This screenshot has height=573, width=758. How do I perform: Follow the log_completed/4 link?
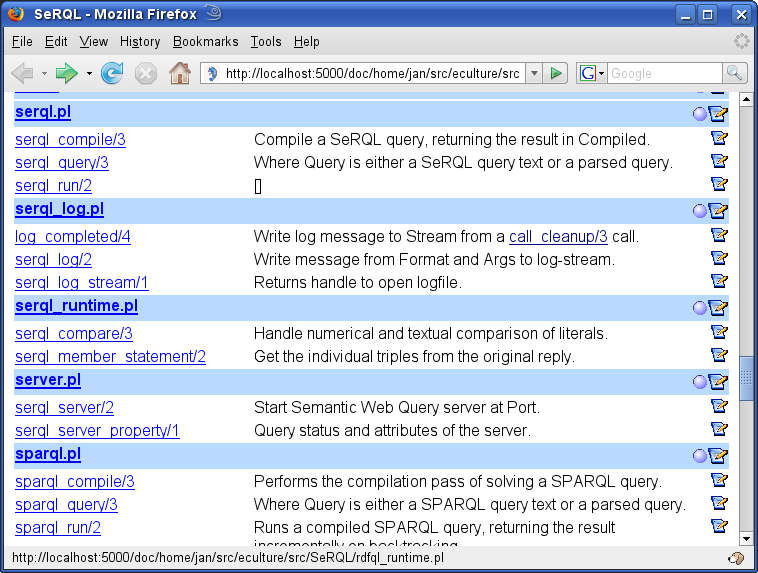[73, 237]
